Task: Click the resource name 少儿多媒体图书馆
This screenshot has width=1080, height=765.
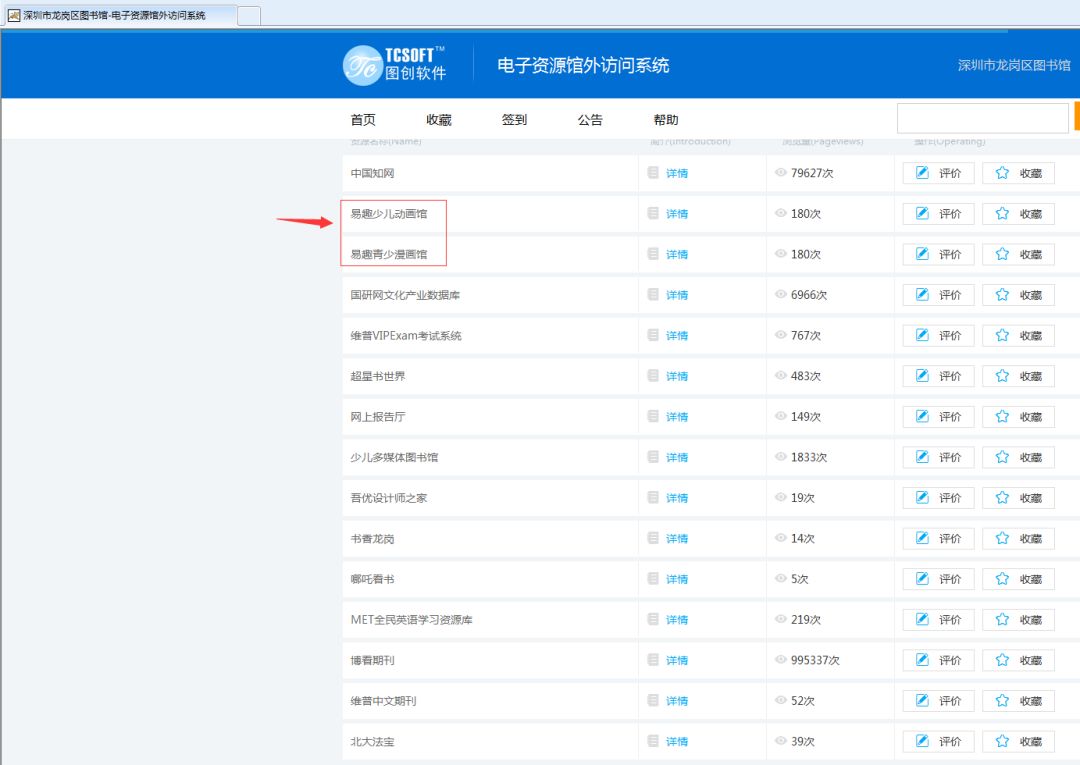Action: click(x=394, y=458)
